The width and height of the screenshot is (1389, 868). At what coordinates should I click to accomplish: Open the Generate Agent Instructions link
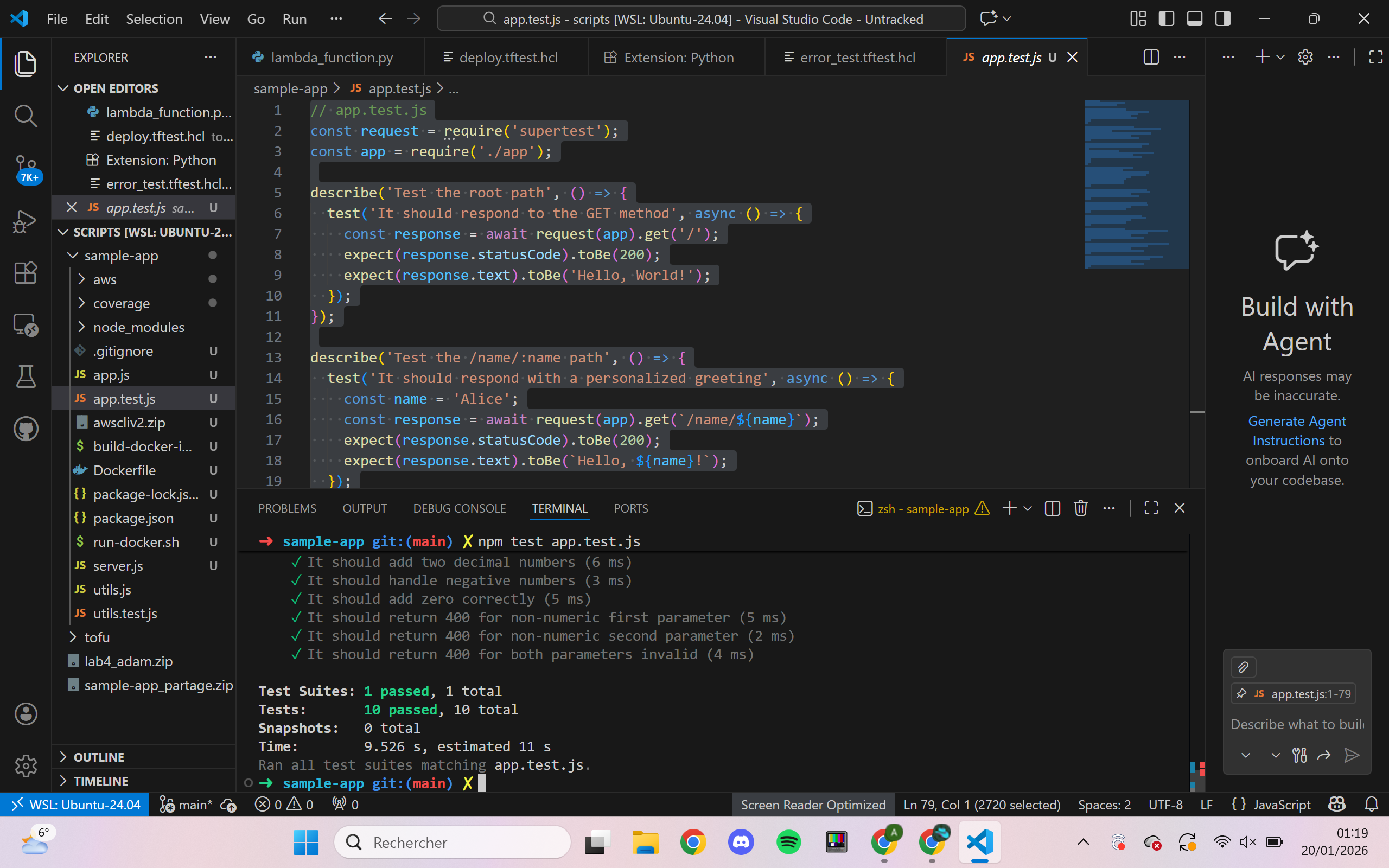click(1297, 431)
